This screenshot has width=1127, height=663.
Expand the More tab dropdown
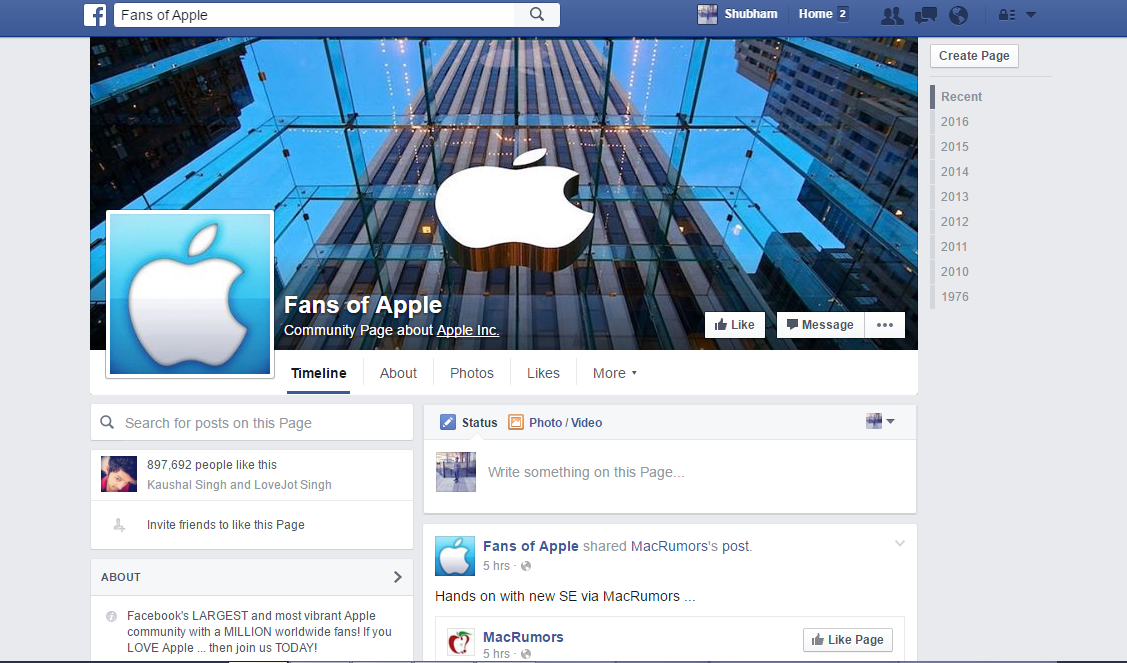(x=615, y=373)
